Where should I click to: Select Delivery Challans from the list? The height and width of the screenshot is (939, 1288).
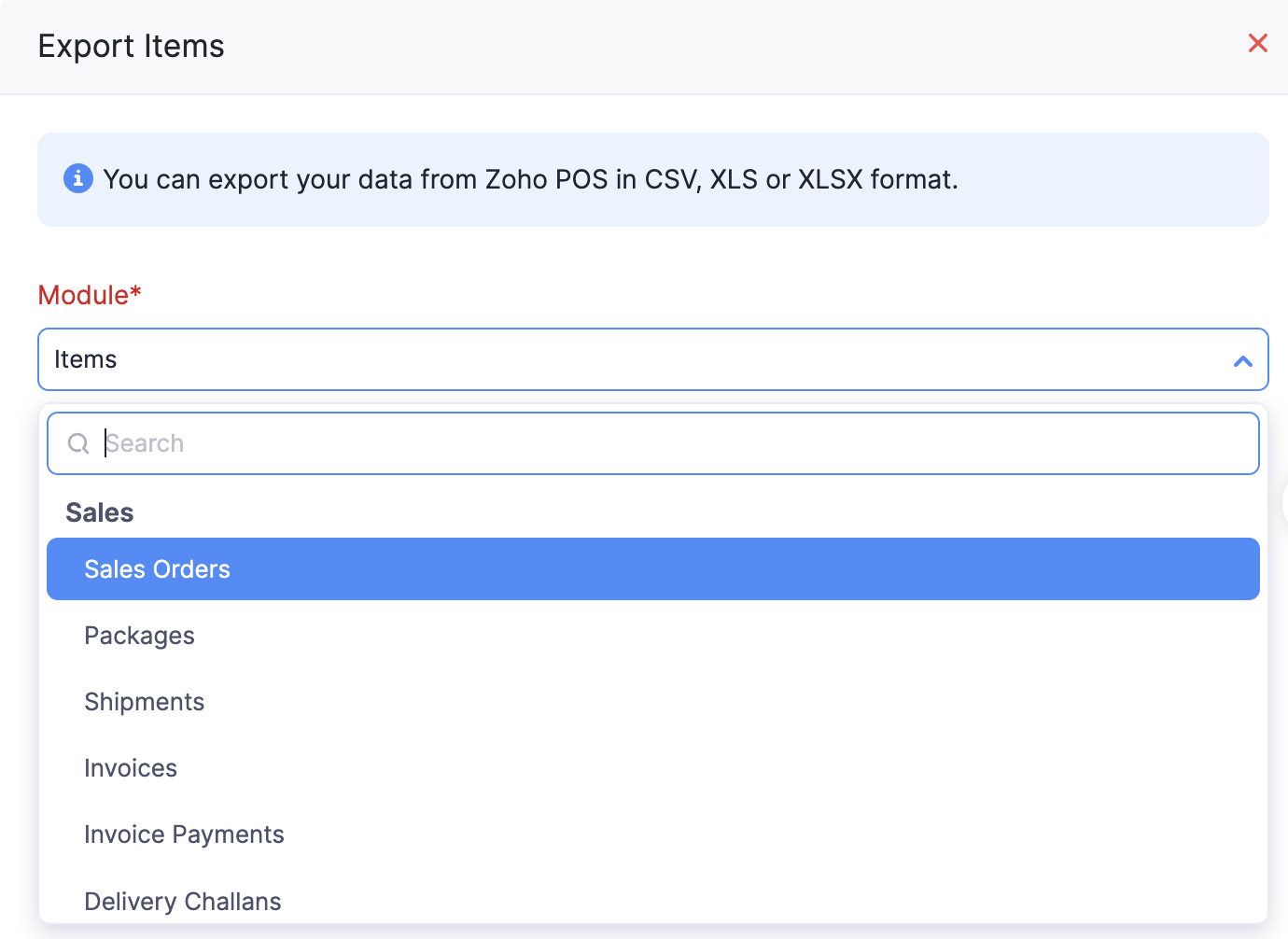coord(183,901)
